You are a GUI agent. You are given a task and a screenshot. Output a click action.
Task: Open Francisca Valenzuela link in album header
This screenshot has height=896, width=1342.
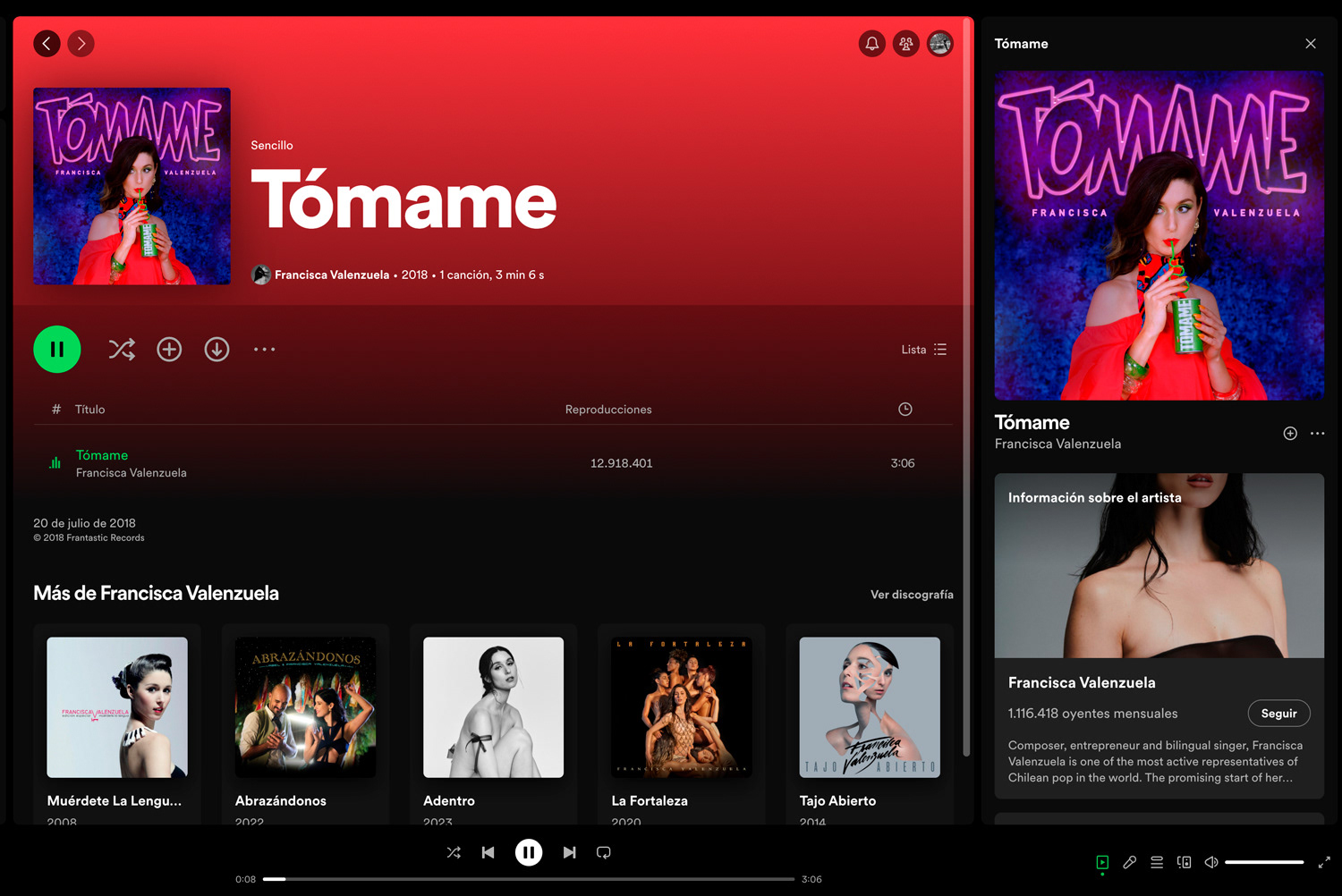pos(332,275)
